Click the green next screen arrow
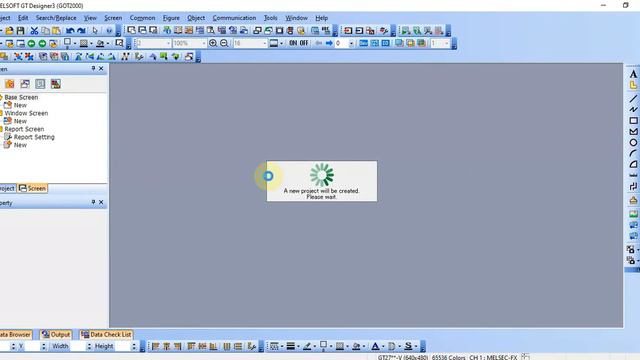This screenshot has width=640, height=360. pyautogui.click(x=42, y=43)
